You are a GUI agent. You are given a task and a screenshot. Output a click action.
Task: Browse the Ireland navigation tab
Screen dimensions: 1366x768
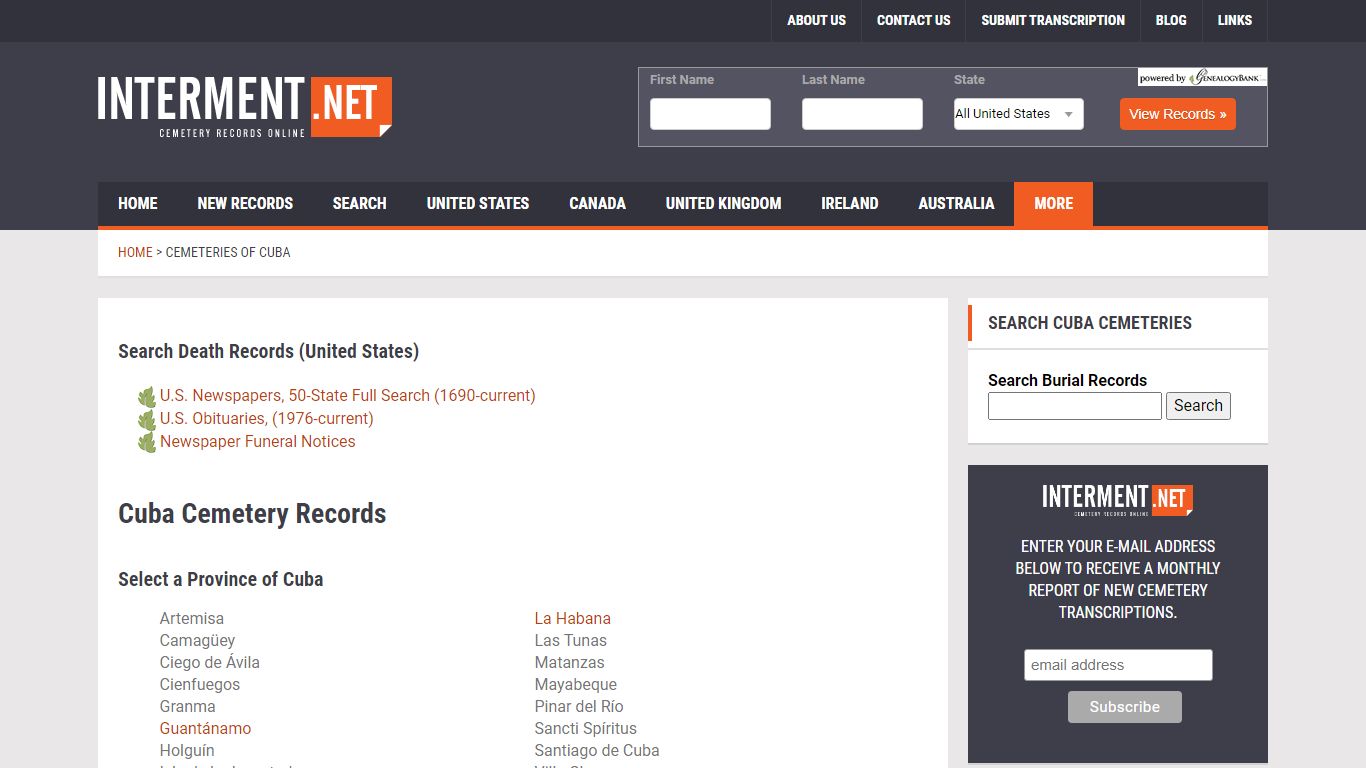(x=850, y=204)
